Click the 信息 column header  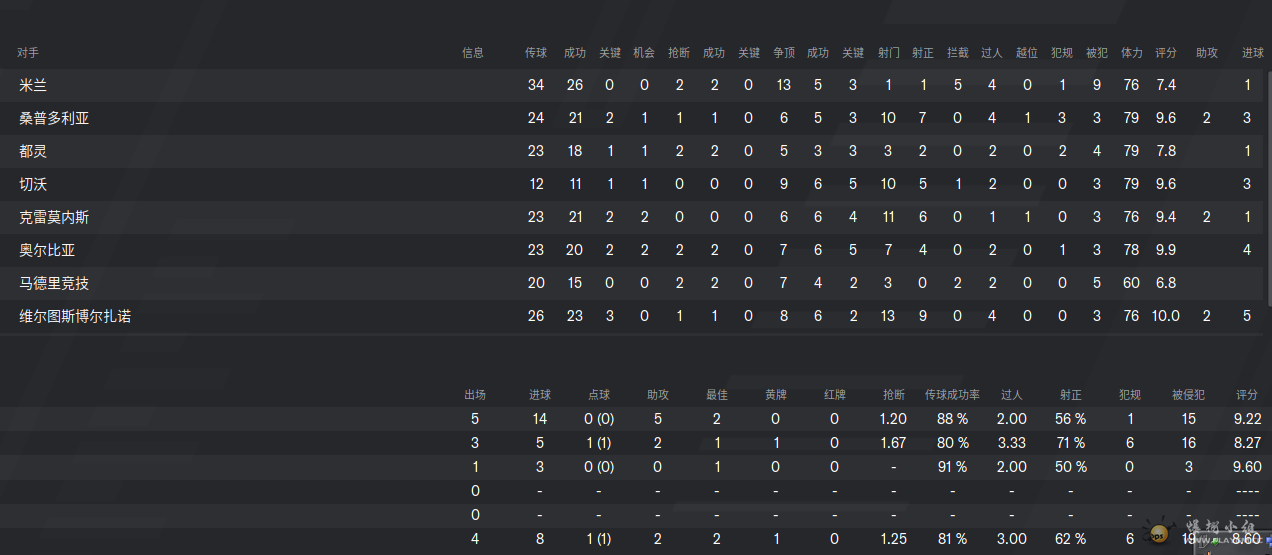click(x=473, y=53)
